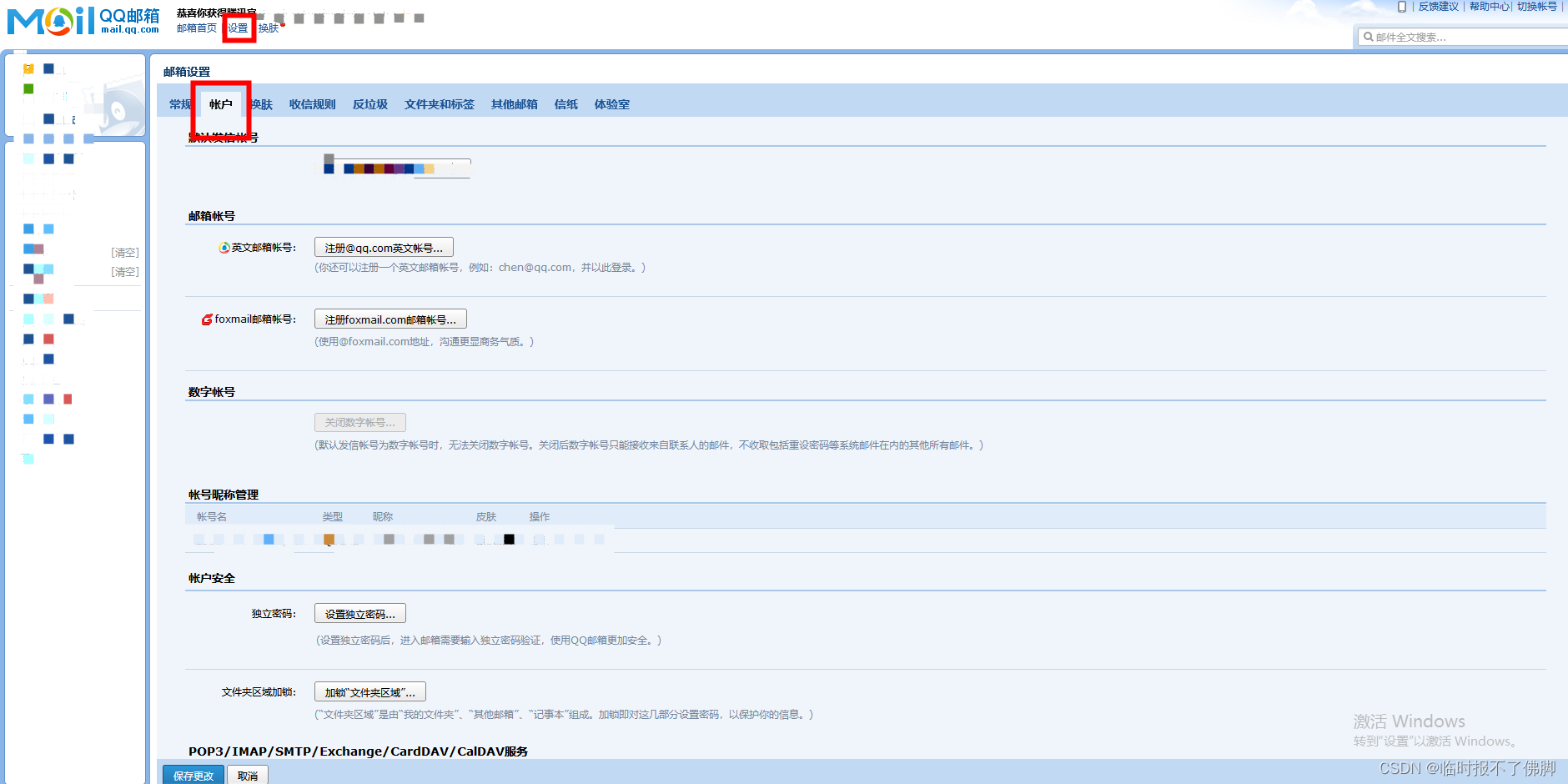1568x784 pixels.
Task: Click the magnifier icon in search bar
Action: (1368, 36)
